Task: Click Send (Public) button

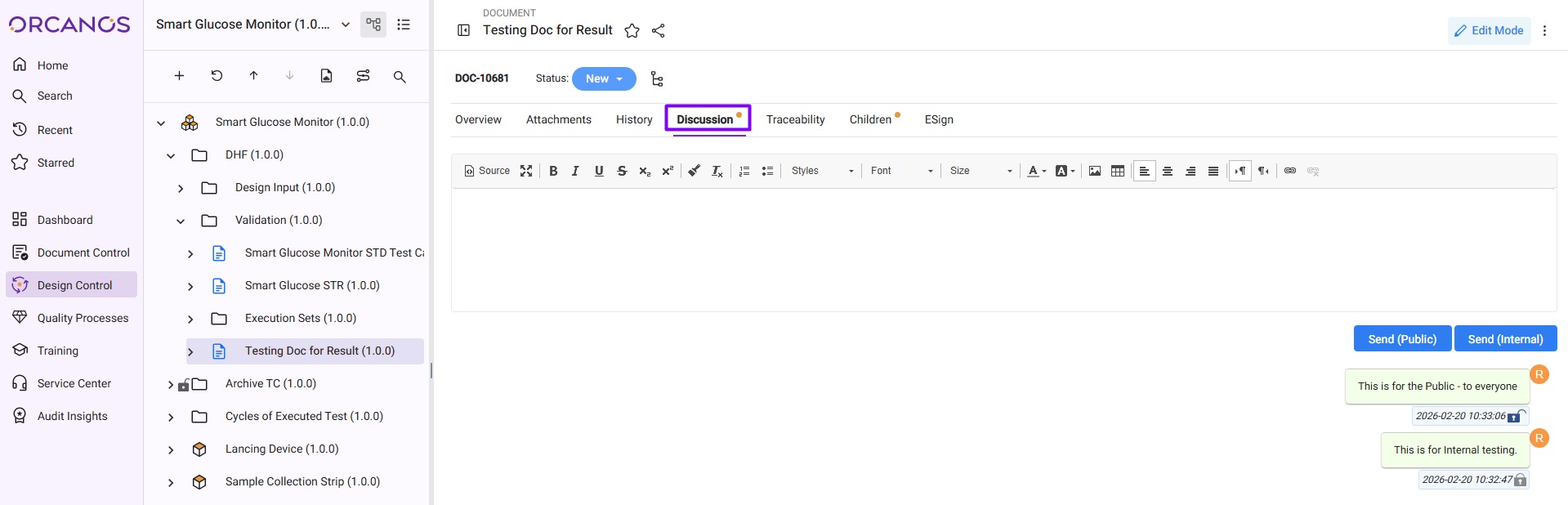Action: pyautogui.click(x=1401, y=339)
